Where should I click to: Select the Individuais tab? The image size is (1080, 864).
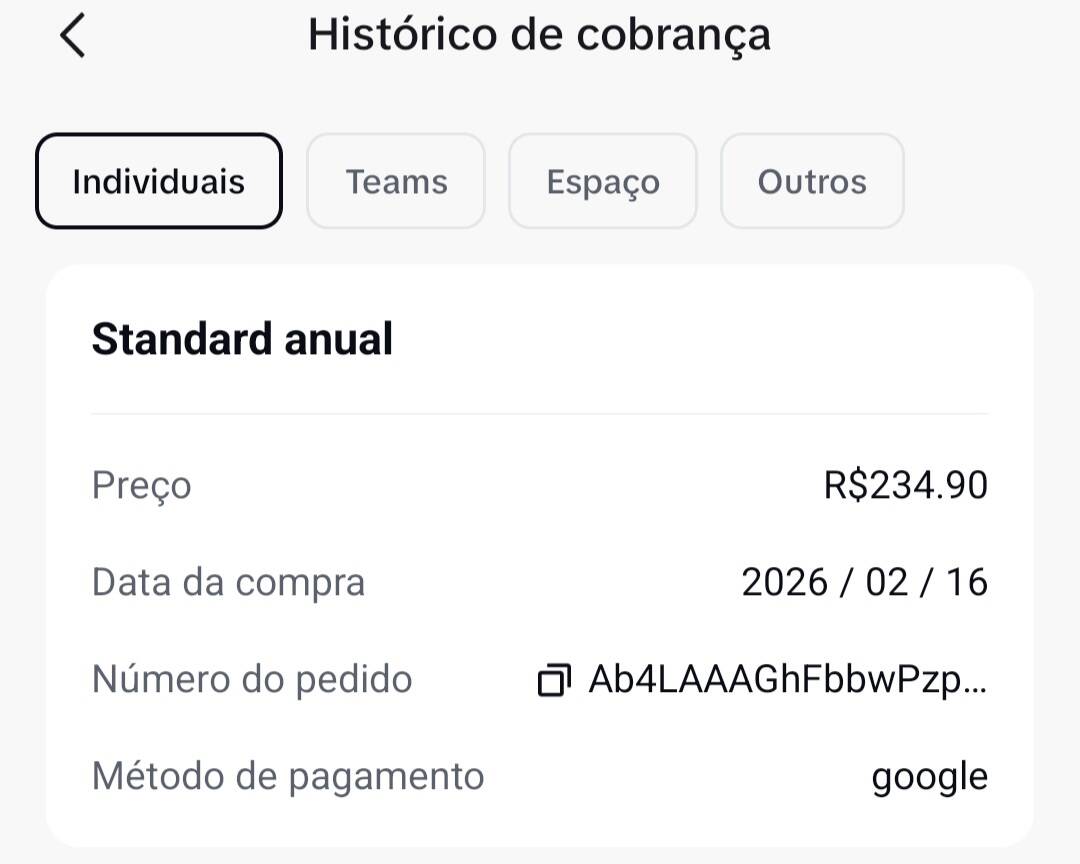pyautogui.click(x=159, y=181)
